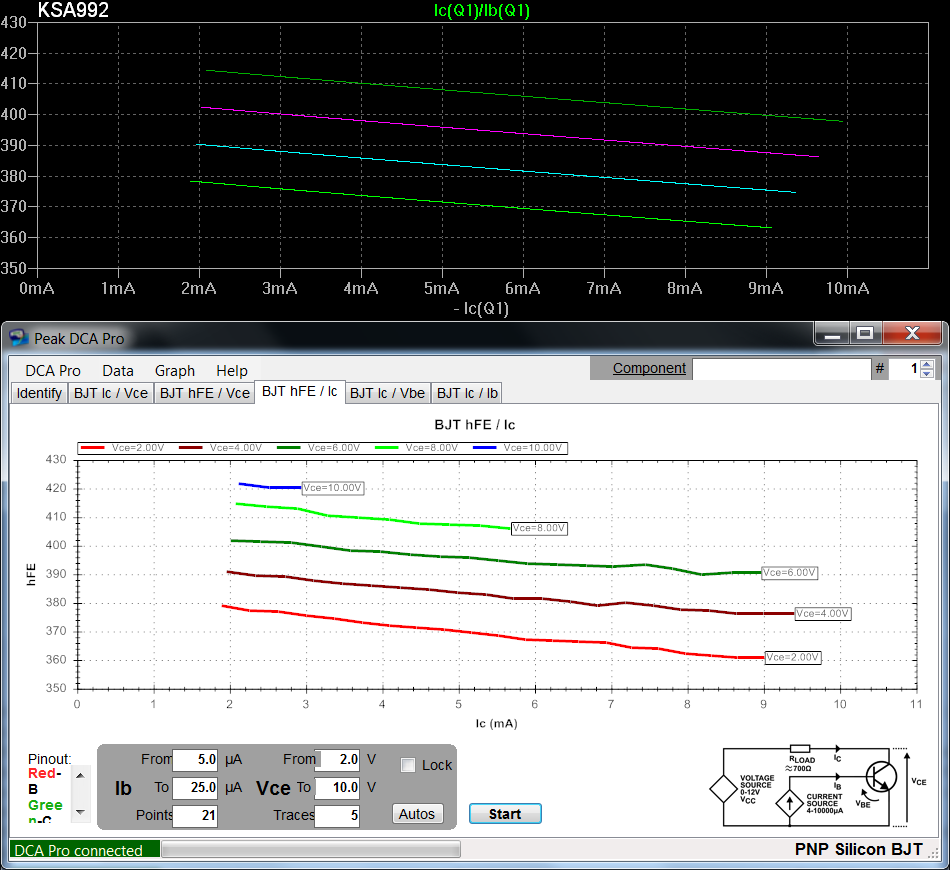Click the Vce From field showing 2.0
This screenshot has width=950, height=870.
coord(337,759)
